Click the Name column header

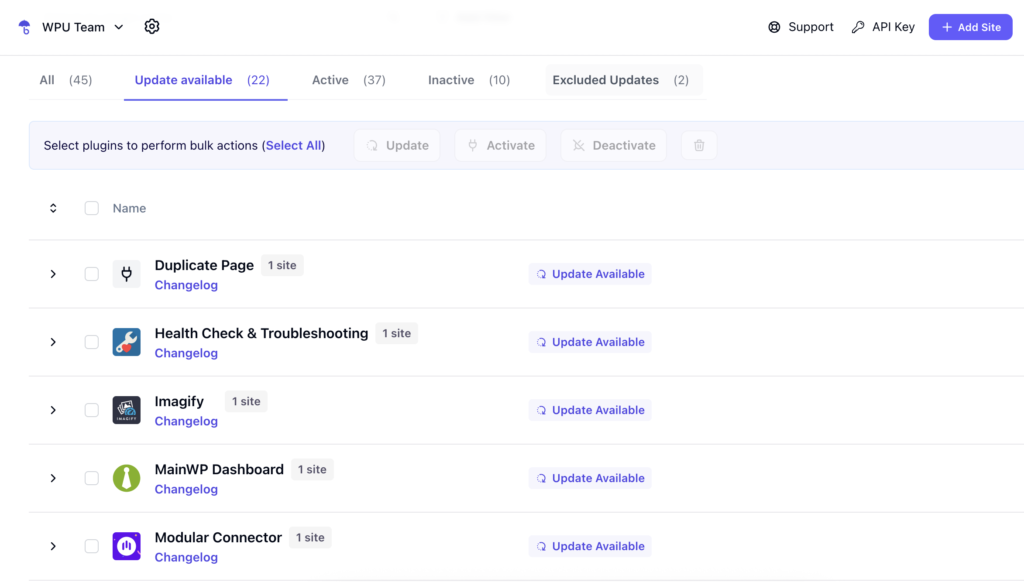129,208
